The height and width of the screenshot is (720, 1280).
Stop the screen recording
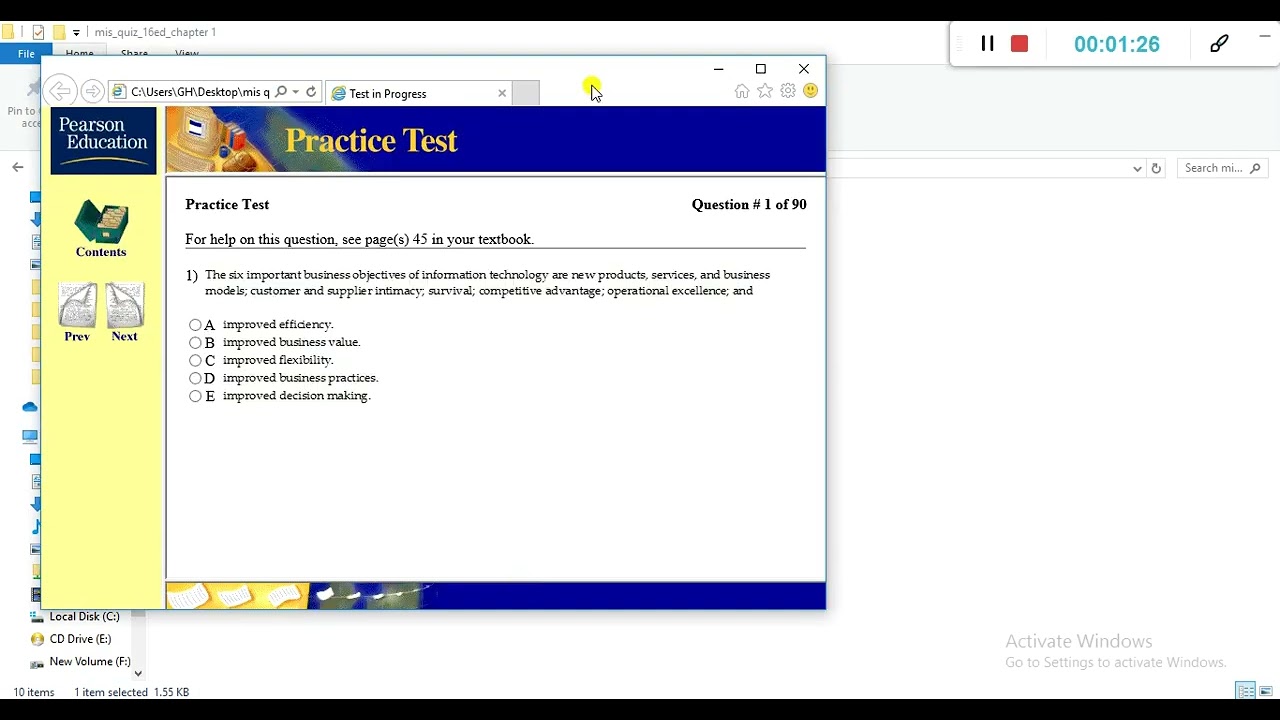coord(1019,44)
